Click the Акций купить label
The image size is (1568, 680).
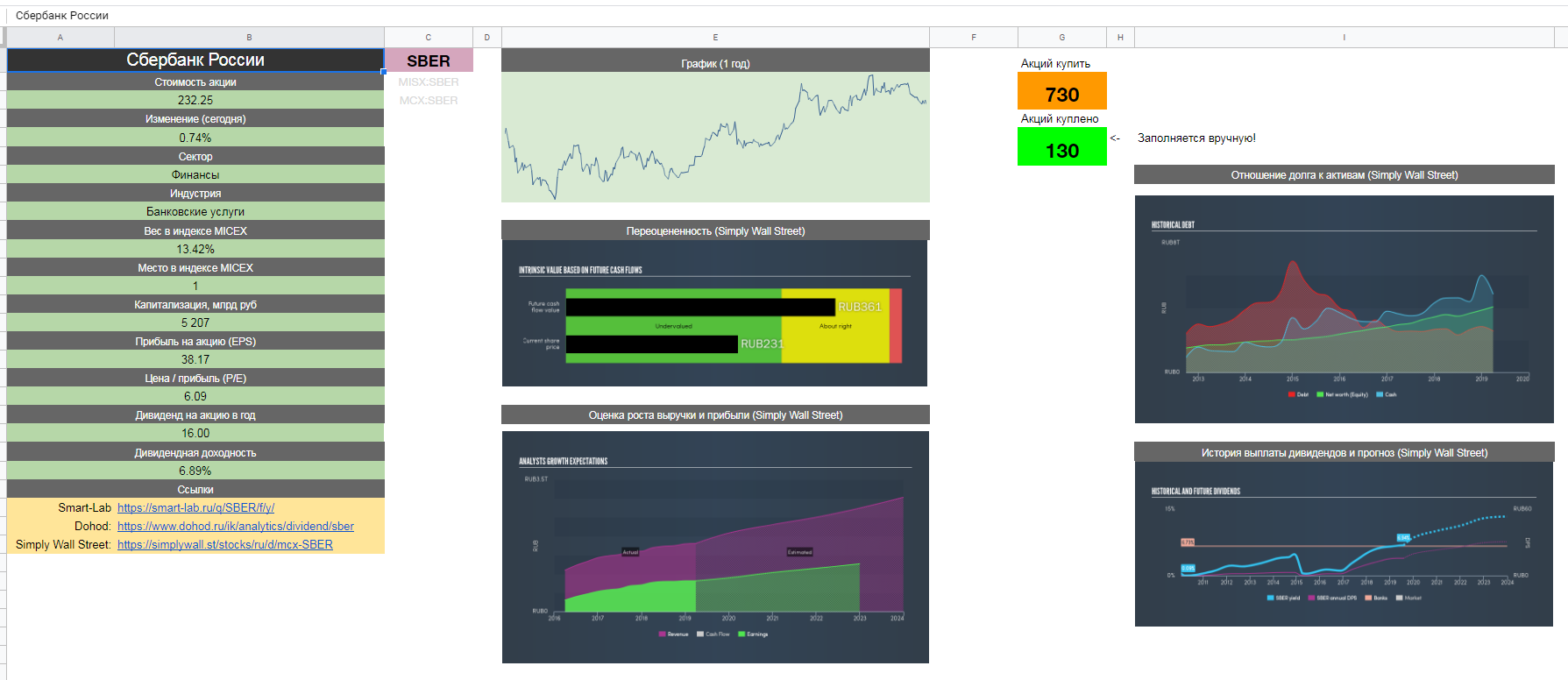(x=1055, y=63)
